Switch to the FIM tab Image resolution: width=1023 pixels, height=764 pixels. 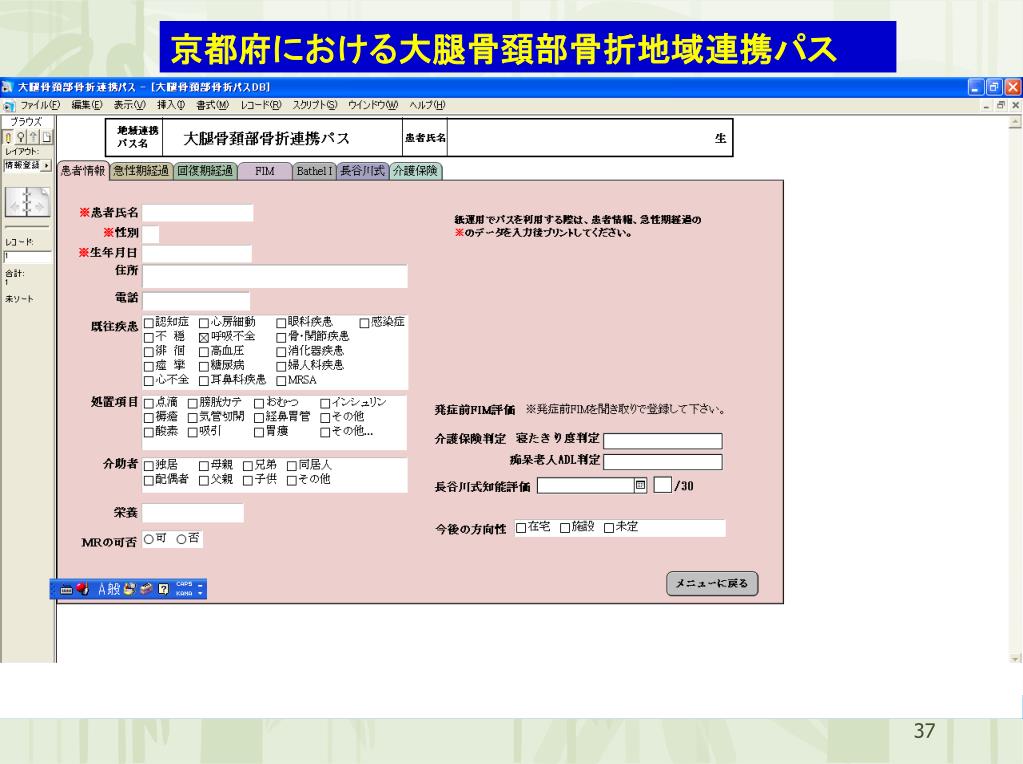coord(264,171)
